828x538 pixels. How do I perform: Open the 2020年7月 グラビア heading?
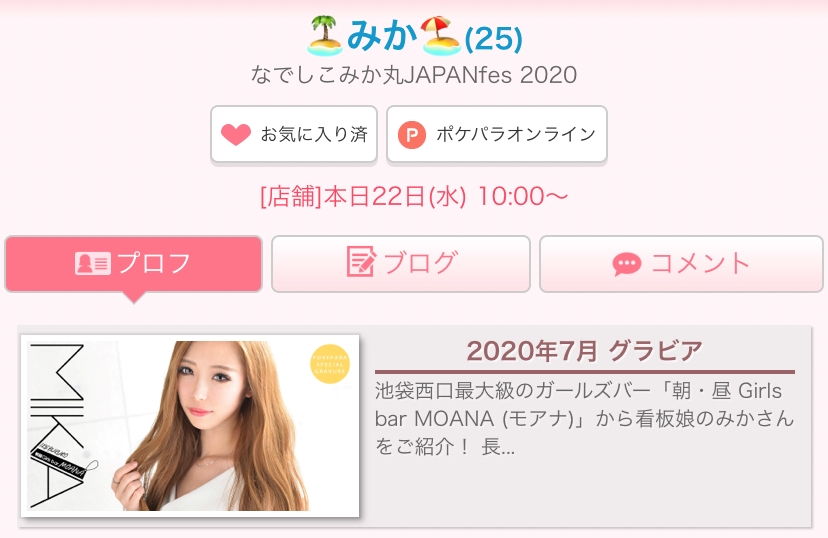click(x=584, y=351)
